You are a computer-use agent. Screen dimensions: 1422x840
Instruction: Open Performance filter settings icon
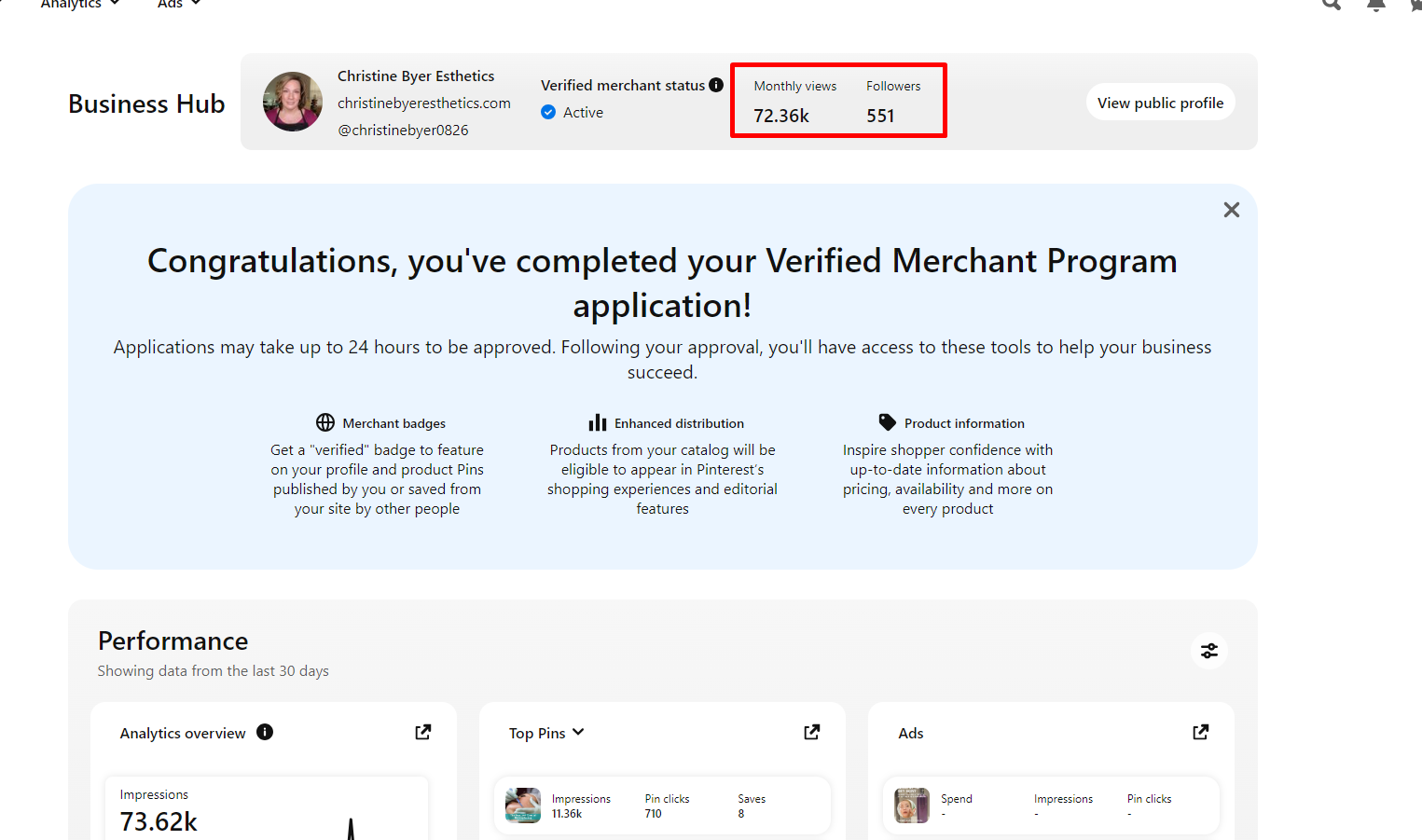[x=1208, y=651]
